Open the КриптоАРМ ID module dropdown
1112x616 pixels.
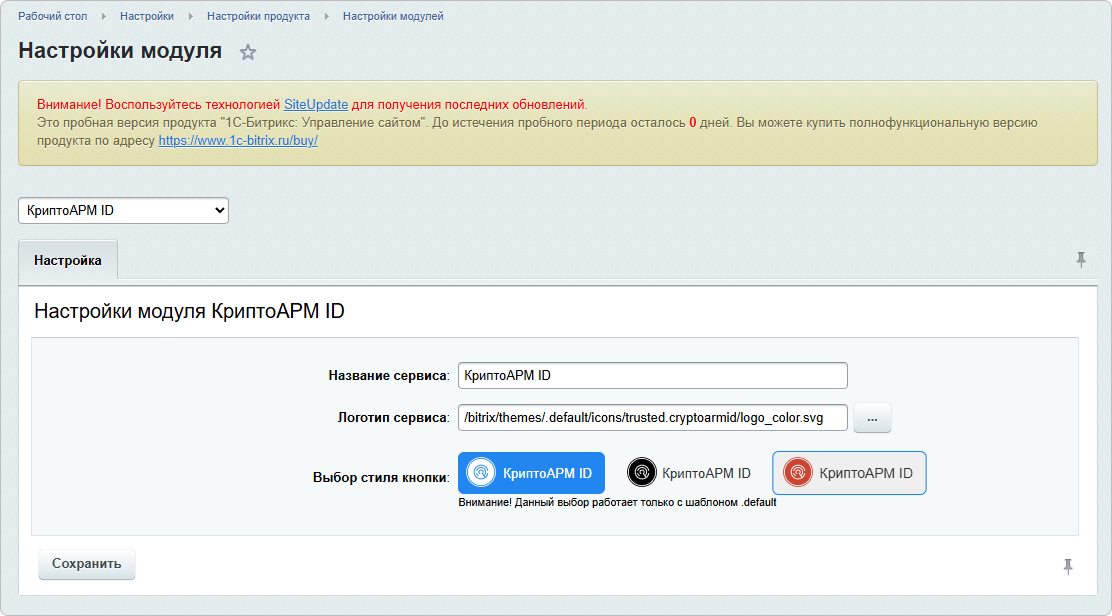coord(123,211)
